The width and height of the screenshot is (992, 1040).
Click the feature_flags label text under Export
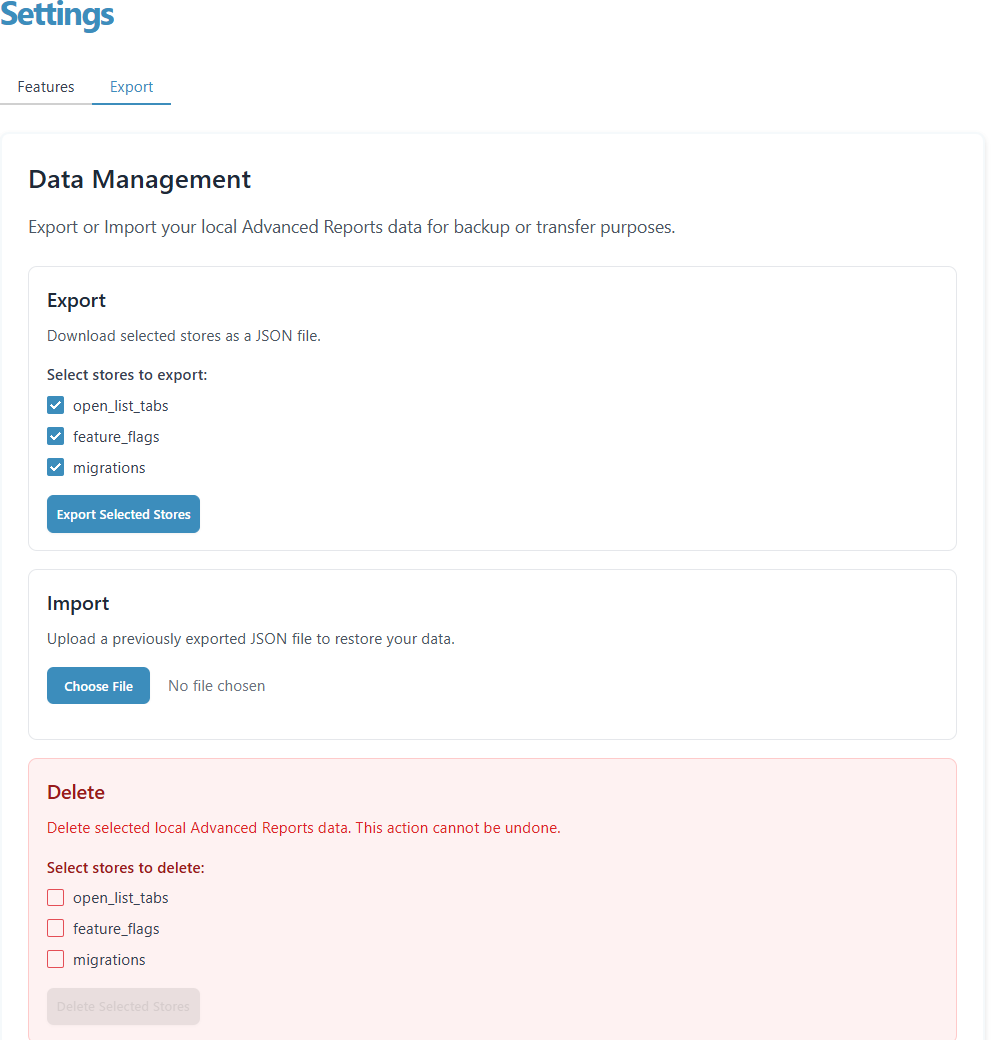(x=116, y=437)
